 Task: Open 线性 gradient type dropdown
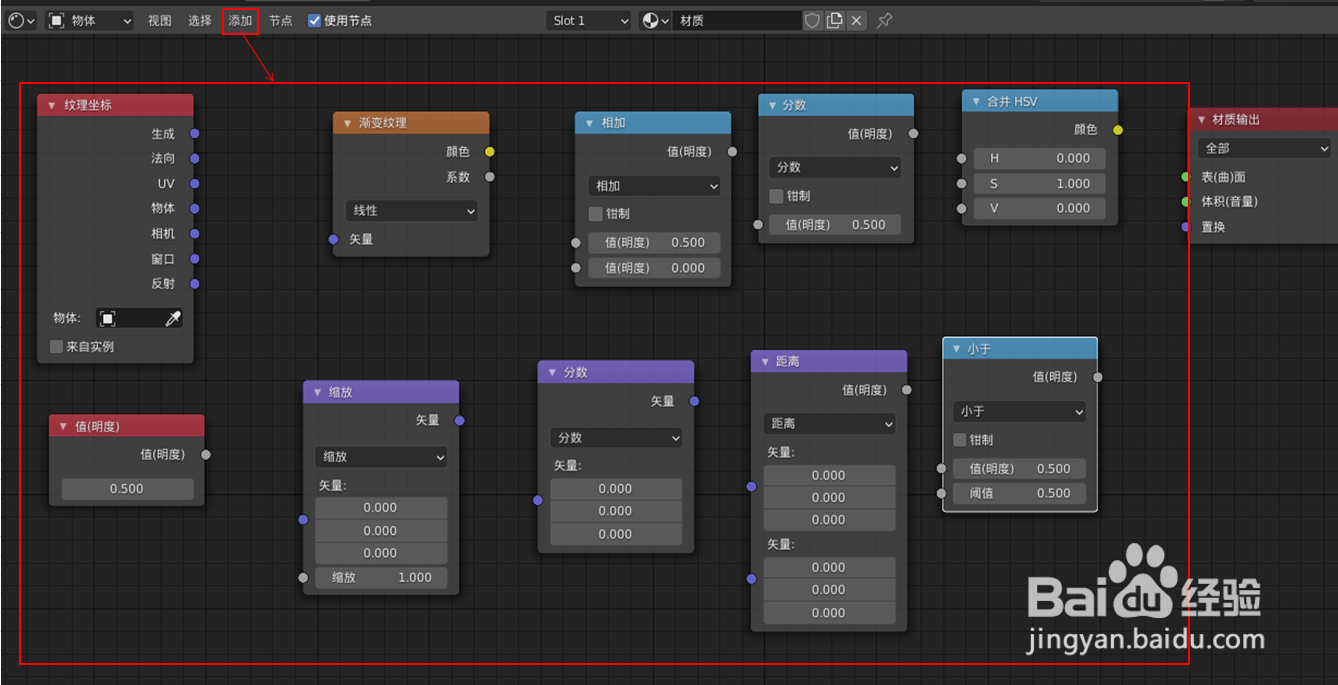(412, 211)
